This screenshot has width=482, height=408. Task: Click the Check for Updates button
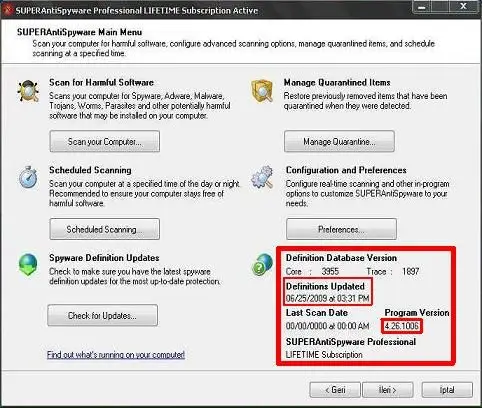[x=103, y=315]
